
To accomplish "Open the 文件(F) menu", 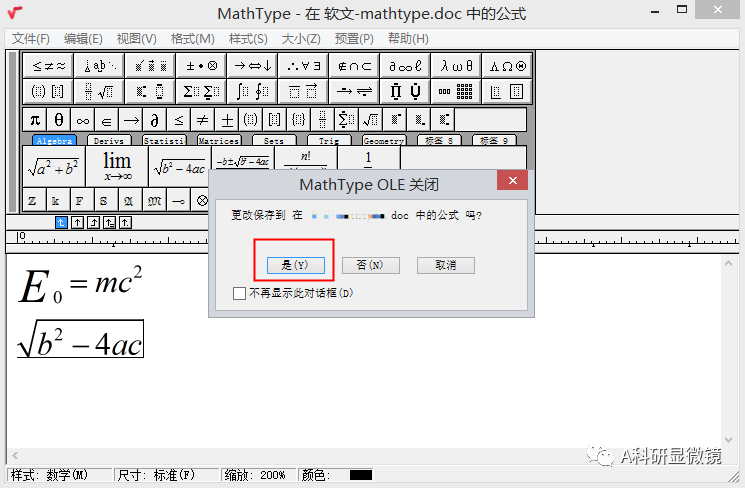I will coord(31,38).
